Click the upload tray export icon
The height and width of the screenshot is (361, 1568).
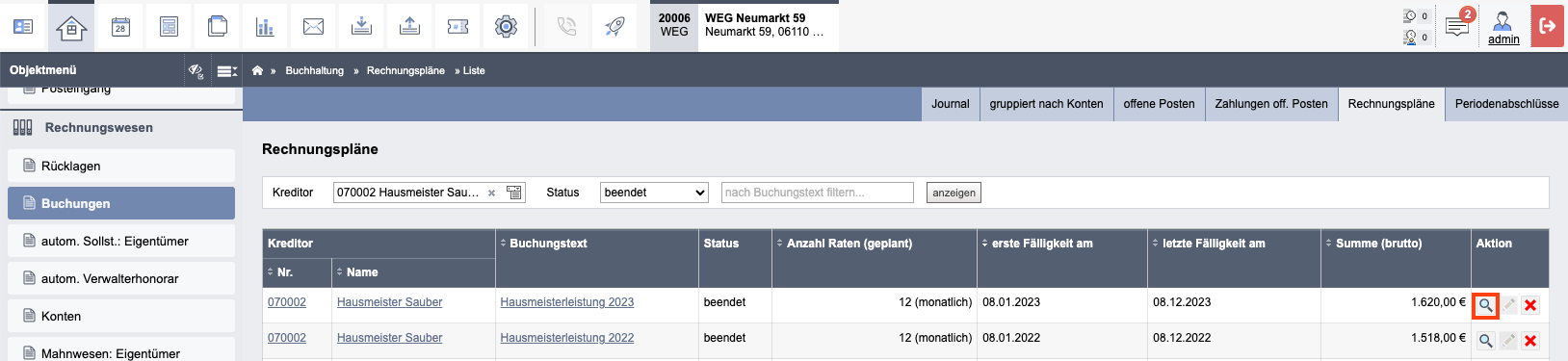[409, 26]
